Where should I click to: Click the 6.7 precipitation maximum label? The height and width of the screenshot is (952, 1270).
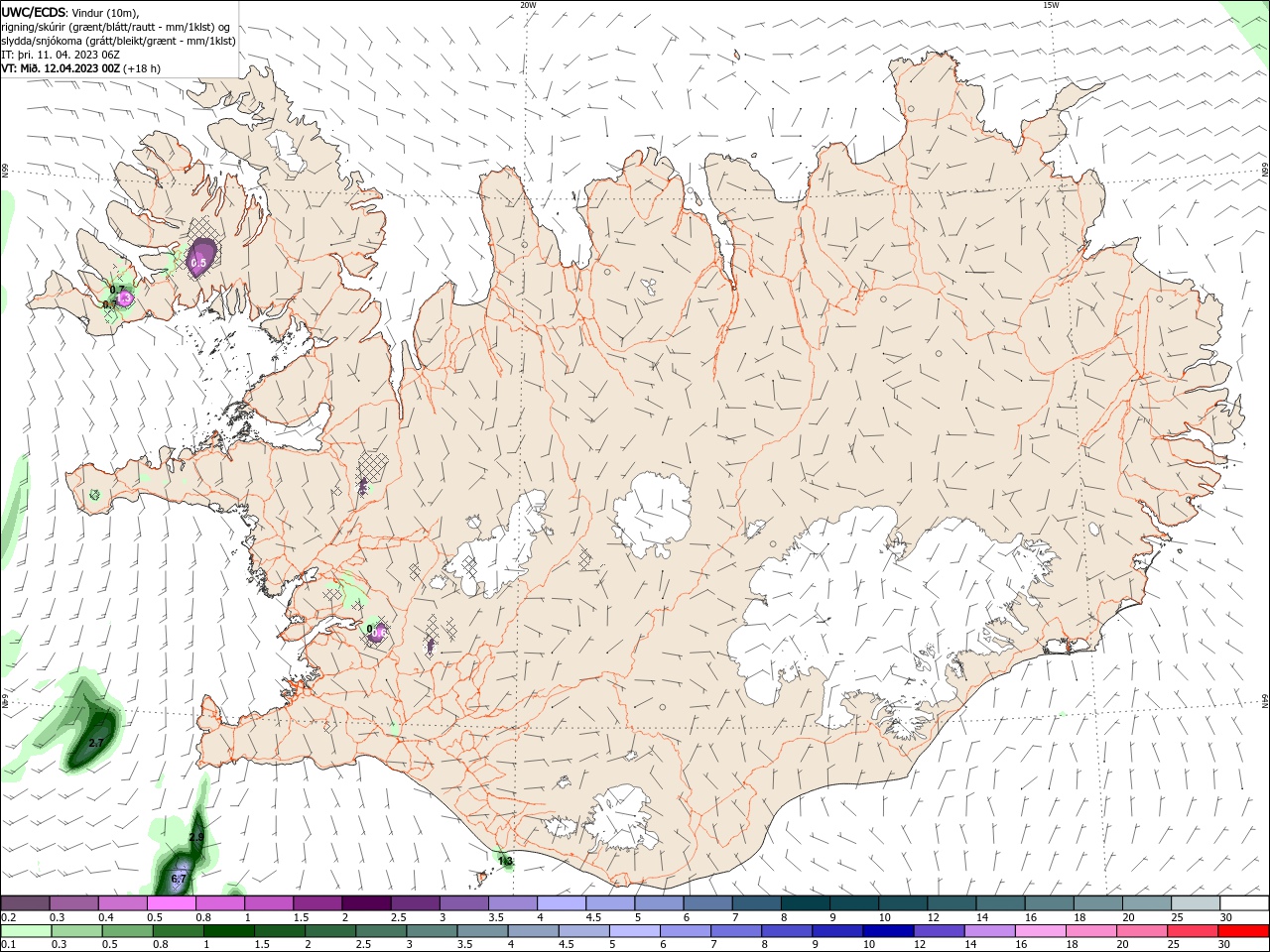[x=179, y=879]
